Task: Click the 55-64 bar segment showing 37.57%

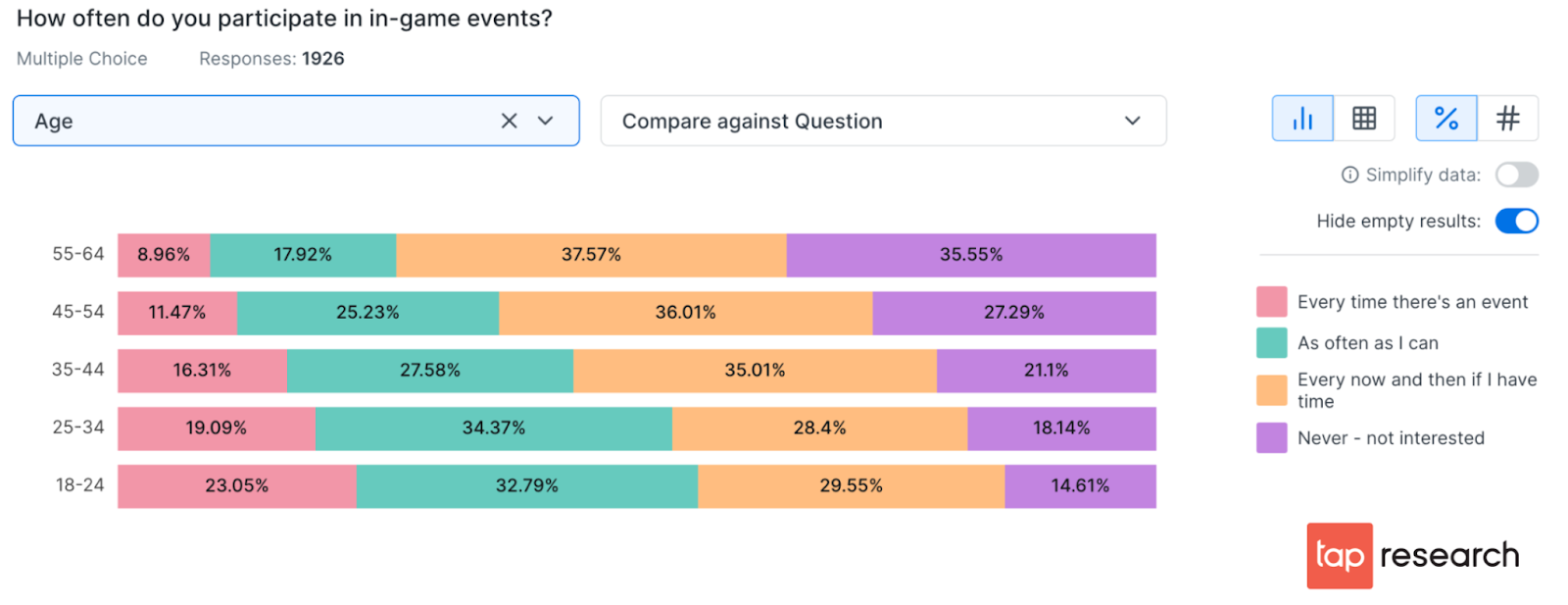Action: pos(591,255)
